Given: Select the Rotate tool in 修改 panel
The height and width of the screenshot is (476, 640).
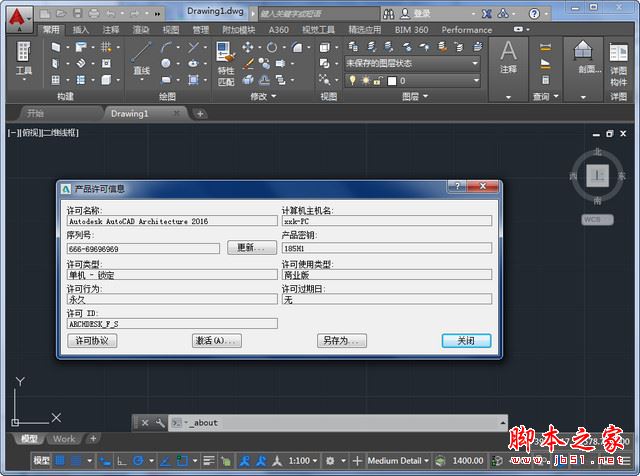Looking at the screenshot, I should tap(272, 47).
